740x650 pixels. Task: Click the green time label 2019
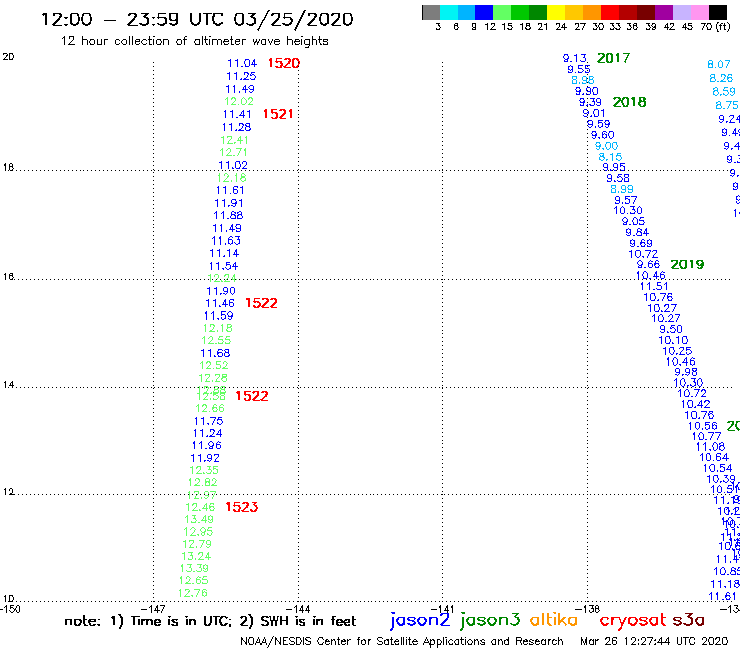[687, 264]
